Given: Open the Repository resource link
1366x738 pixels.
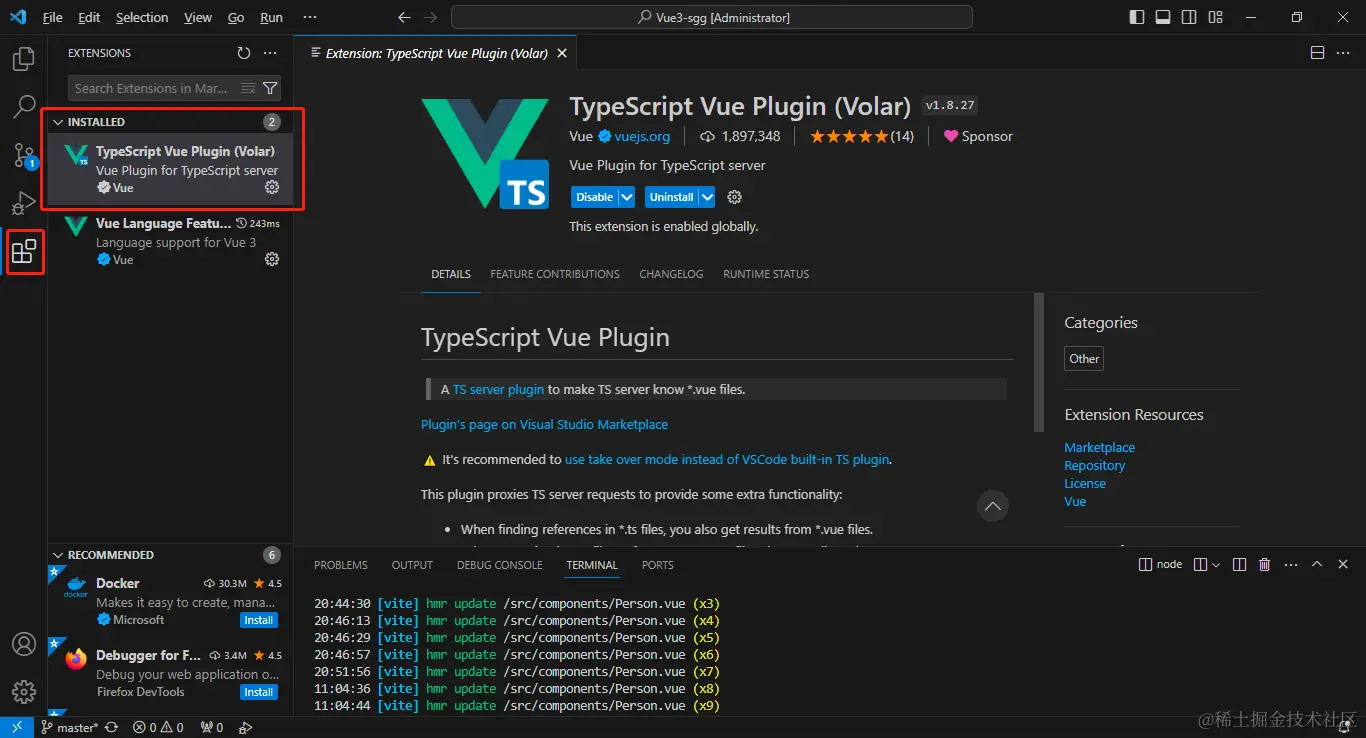Looking at the screenshot, I should coord(1094,465).
